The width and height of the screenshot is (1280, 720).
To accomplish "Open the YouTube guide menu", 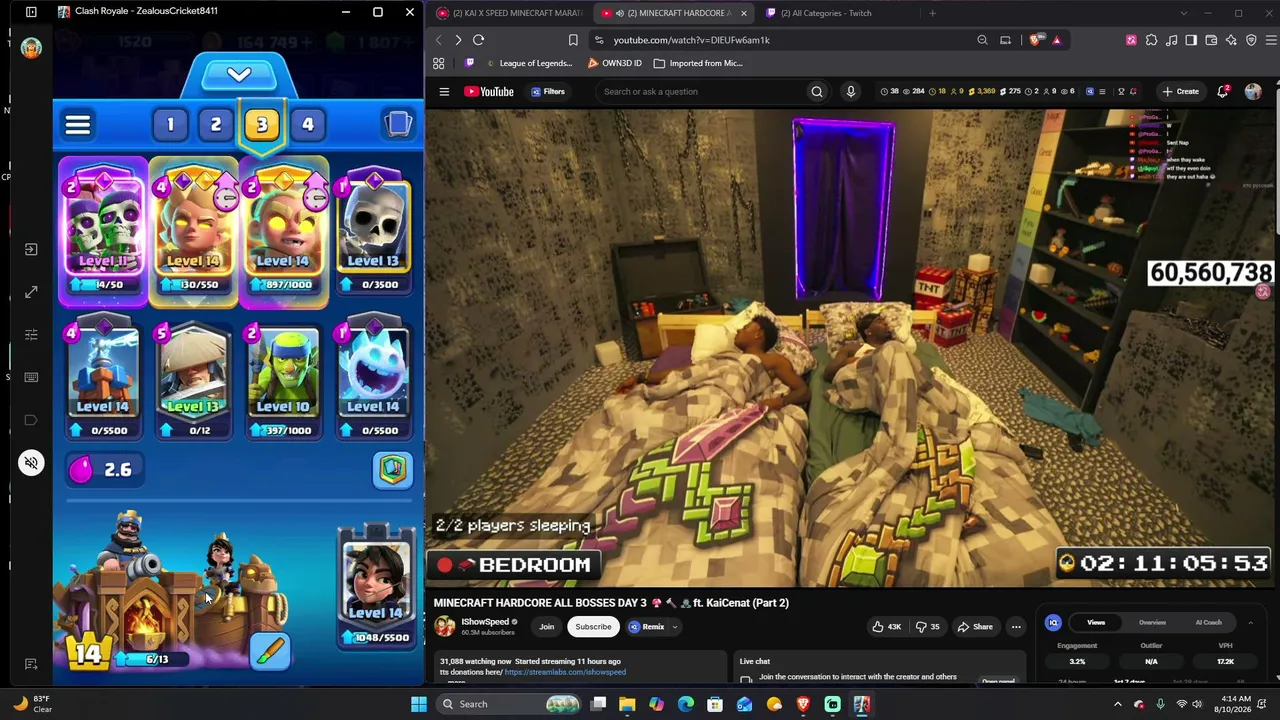I will [x=444, y=92].
